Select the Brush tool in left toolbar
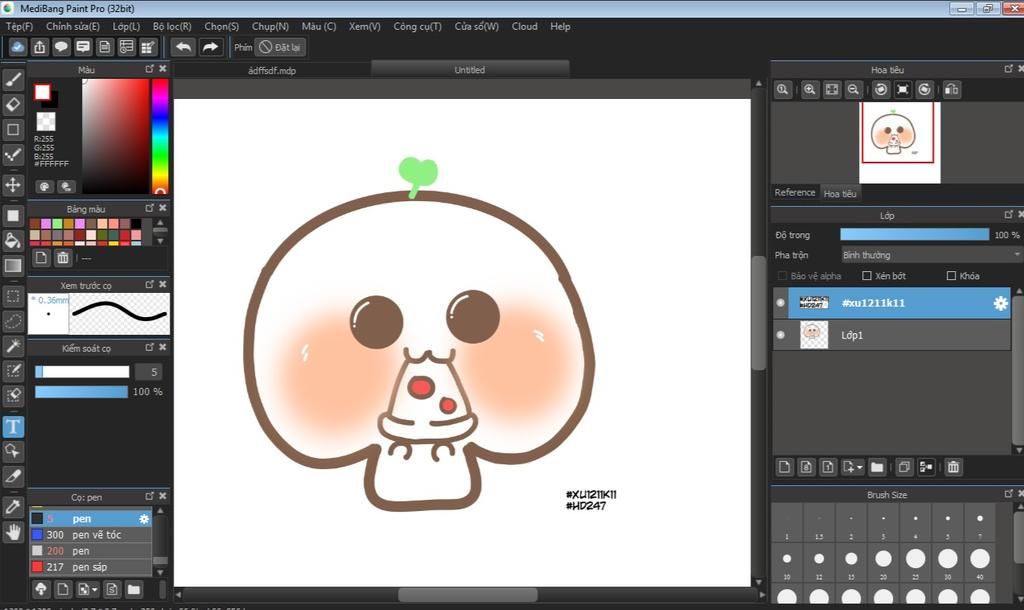This screenshot has width=1024, height=610. click(13, 80)
